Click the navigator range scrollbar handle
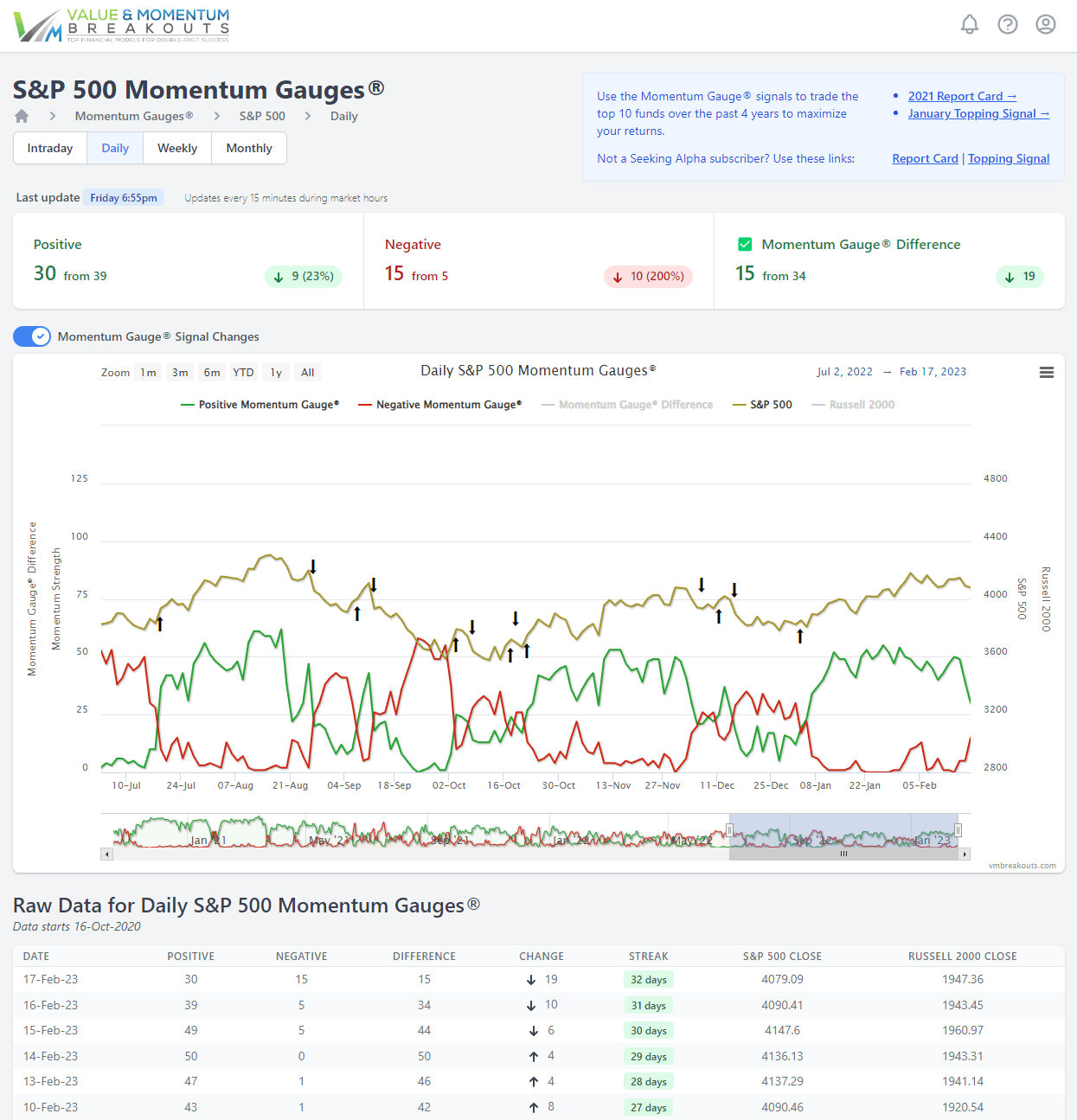The height and width of the screenshot is (1120, 1077). [843, 854]
